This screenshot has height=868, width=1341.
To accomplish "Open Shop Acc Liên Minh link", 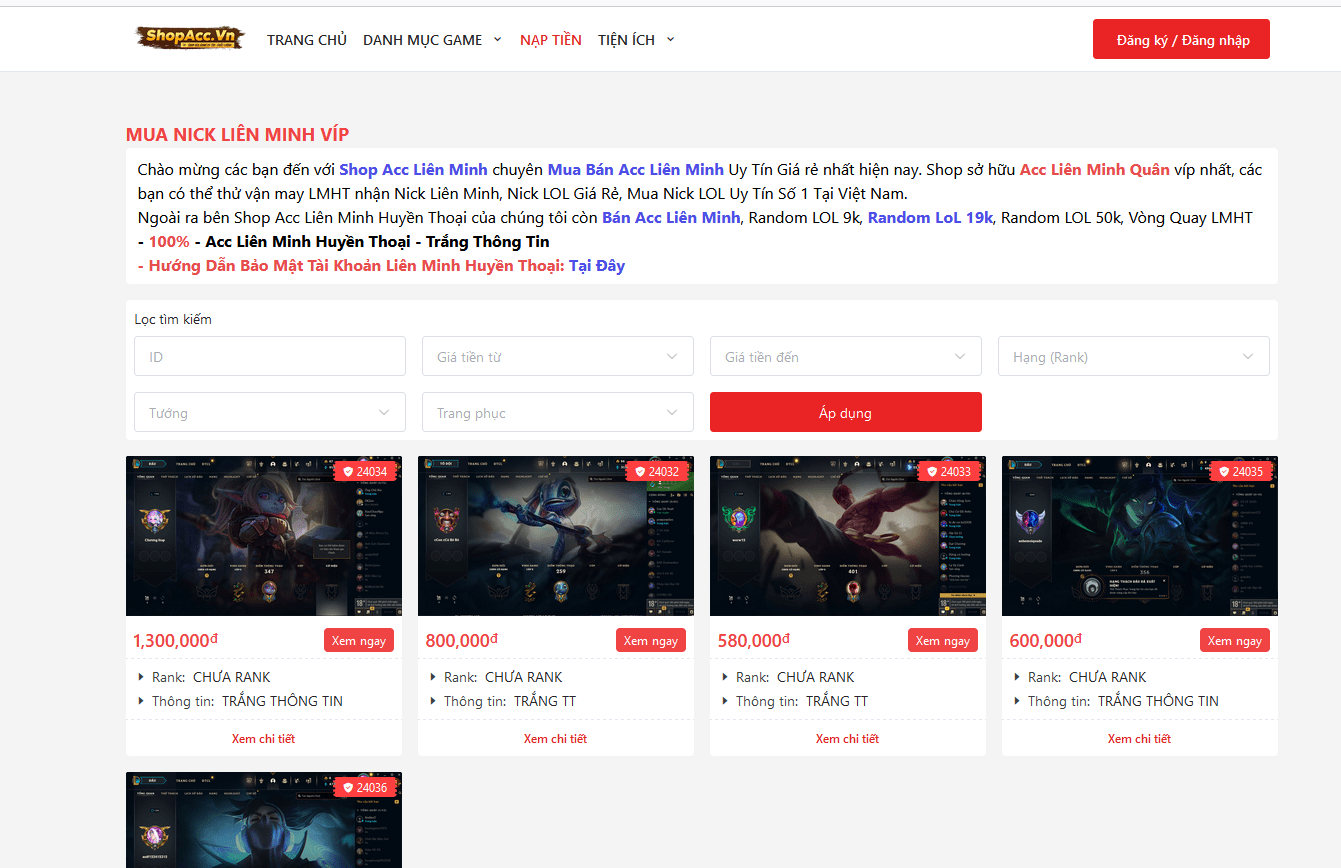I will click(413, 170).
